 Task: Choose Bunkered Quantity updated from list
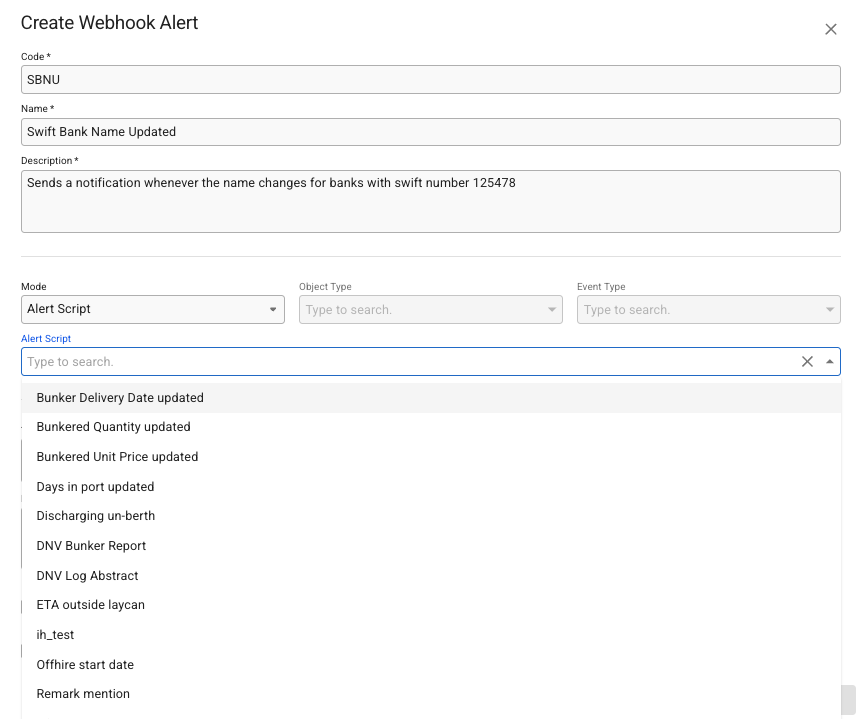click(x=113, y=427)
